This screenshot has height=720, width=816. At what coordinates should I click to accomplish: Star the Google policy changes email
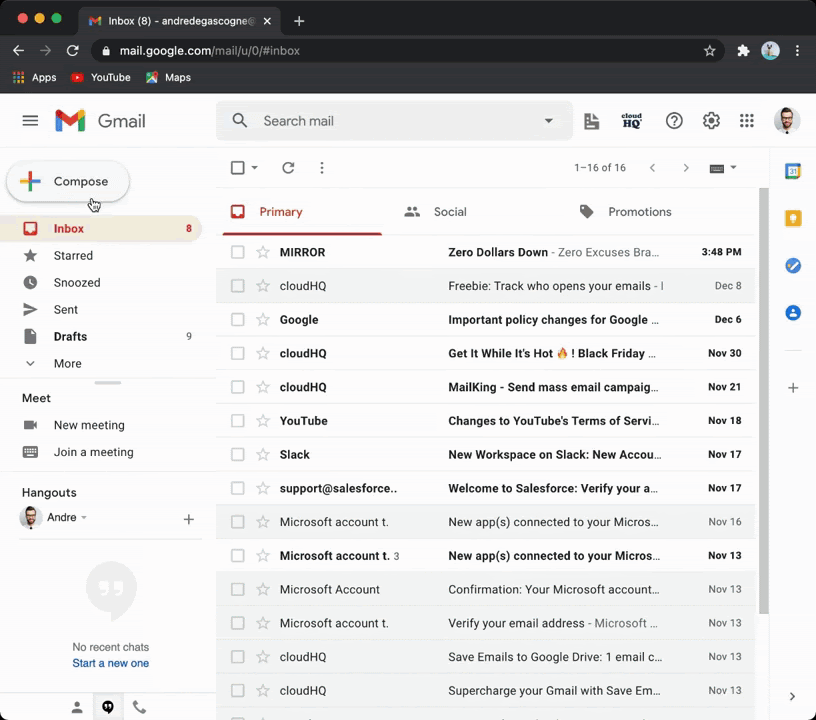pyautogui.click(x=263, y=319)
